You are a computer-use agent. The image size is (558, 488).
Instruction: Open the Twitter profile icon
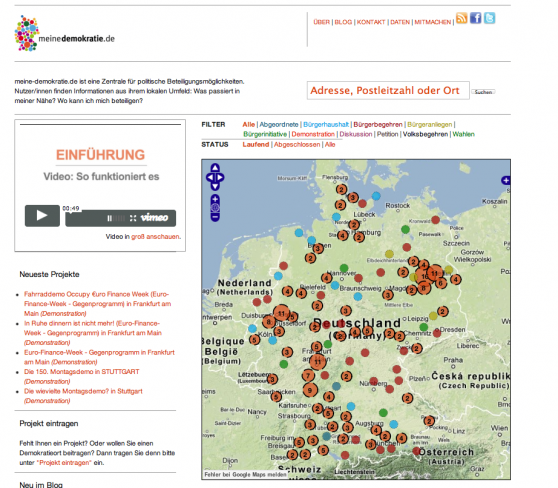pyautogui.click(x=489, y=18)
